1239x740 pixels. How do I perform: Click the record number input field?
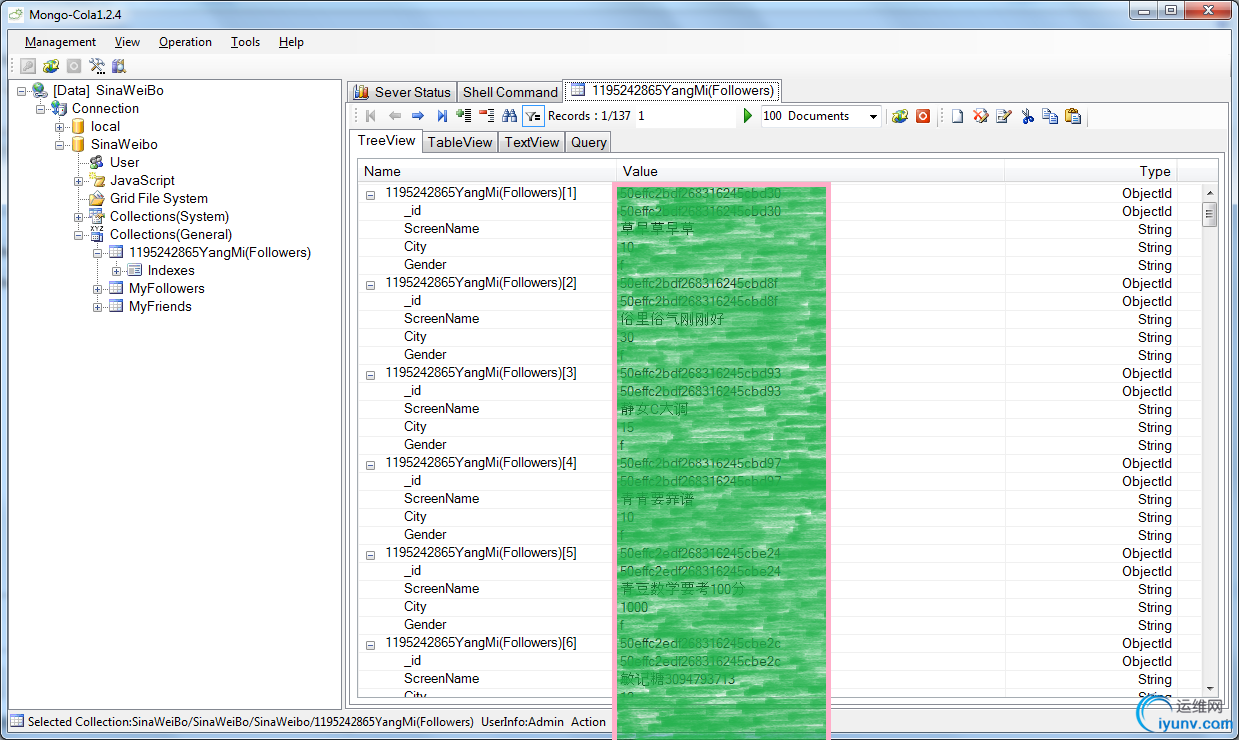click(685, 116)
